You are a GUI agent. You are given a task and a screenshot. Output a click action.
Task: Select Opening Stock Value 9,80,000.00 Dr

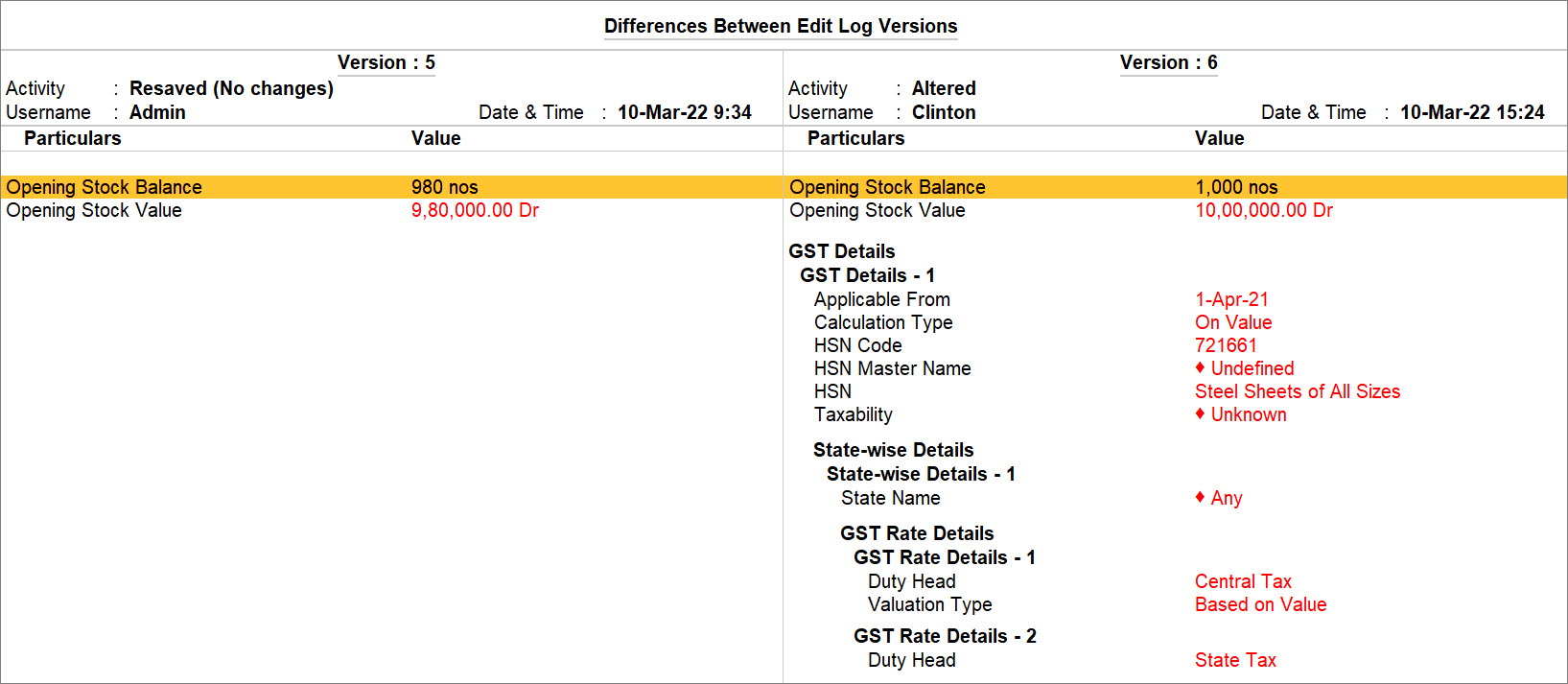475,210
